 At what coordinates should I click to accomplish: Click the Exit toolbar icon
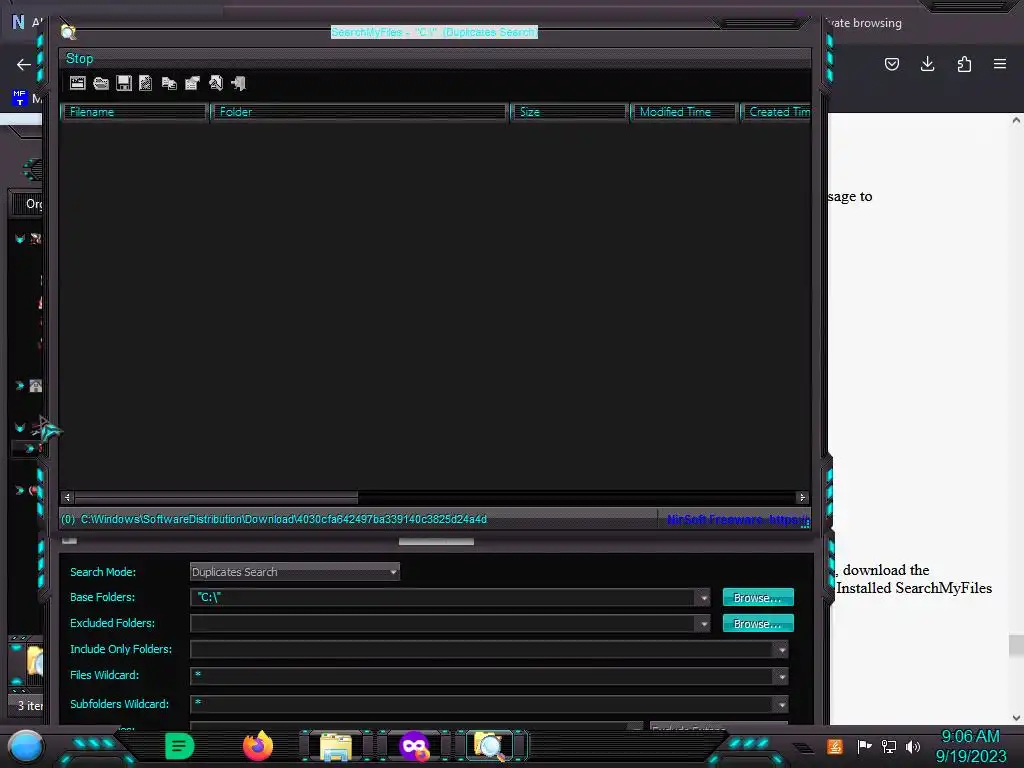[x=238, y=83]
